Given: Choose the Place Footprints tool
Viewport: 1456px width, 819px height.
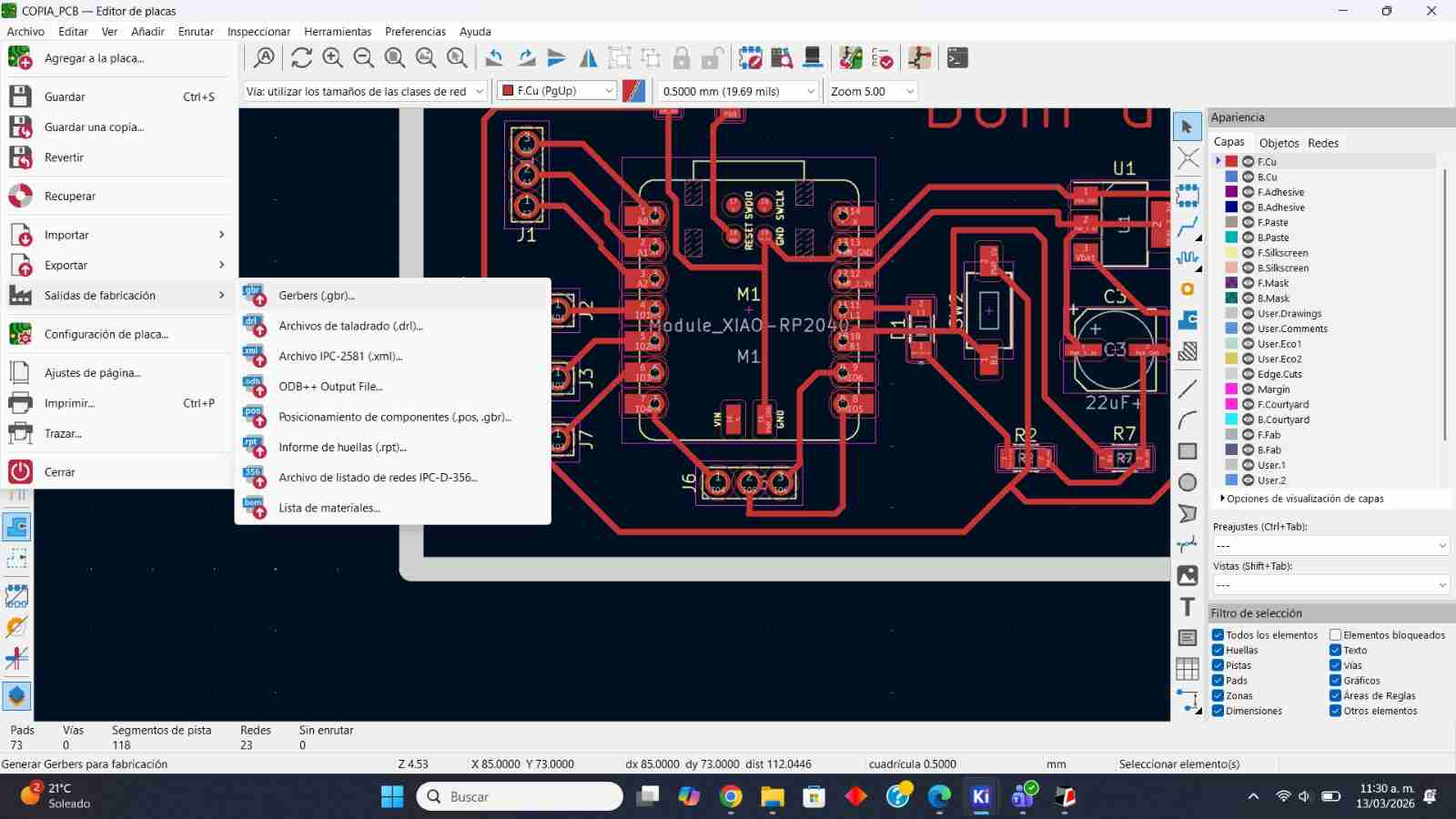Looking at the screenshot, I should [1187, 196].
